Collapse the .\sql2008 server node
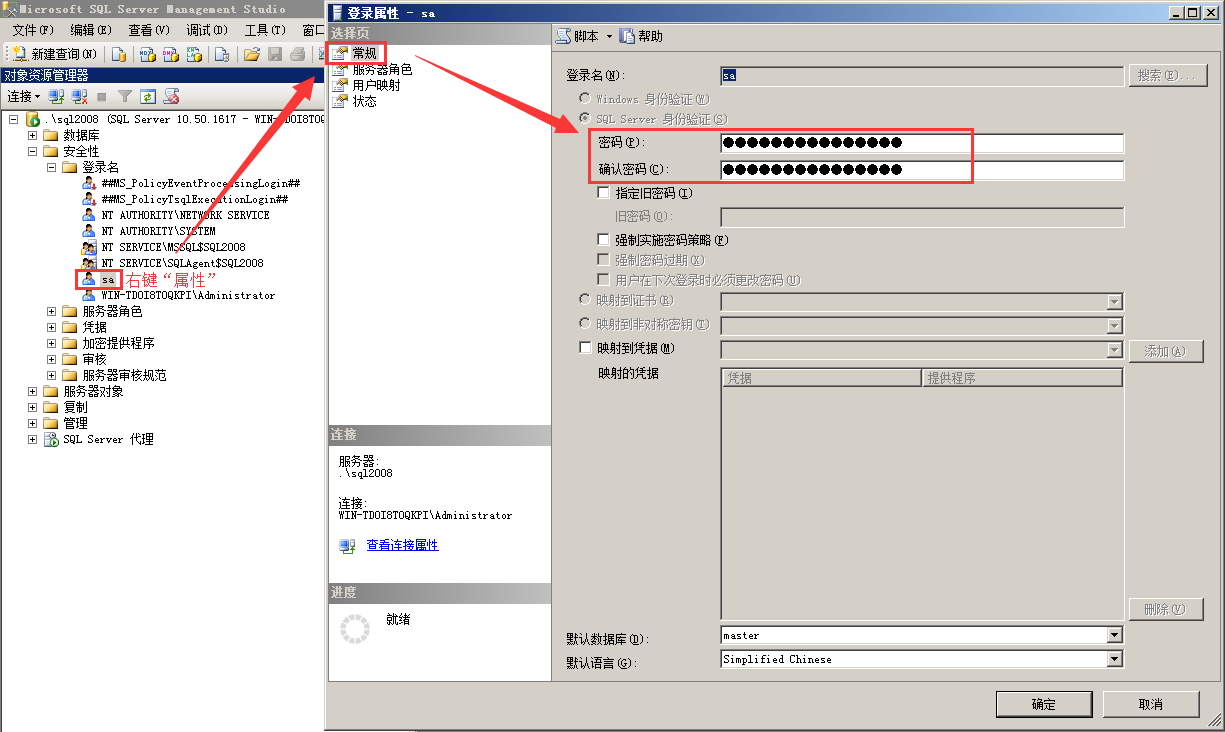 [x=14, y=119]
